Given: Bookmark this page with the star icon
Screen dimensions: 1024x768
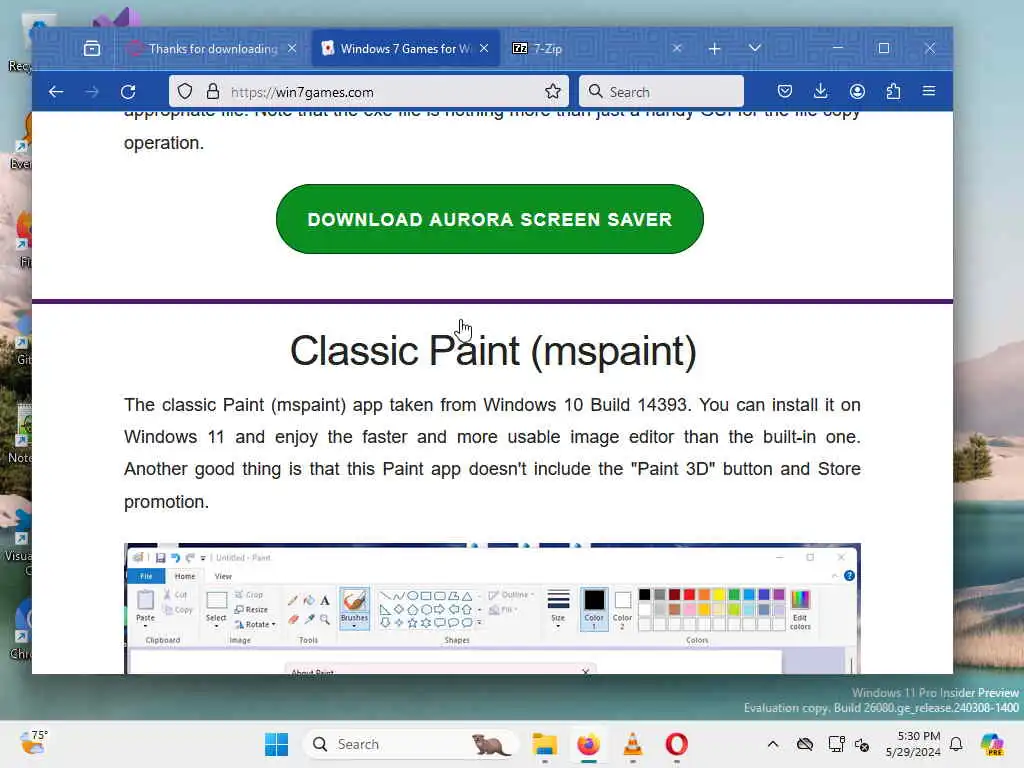Looking at the screenshot, I should (552, 91).
